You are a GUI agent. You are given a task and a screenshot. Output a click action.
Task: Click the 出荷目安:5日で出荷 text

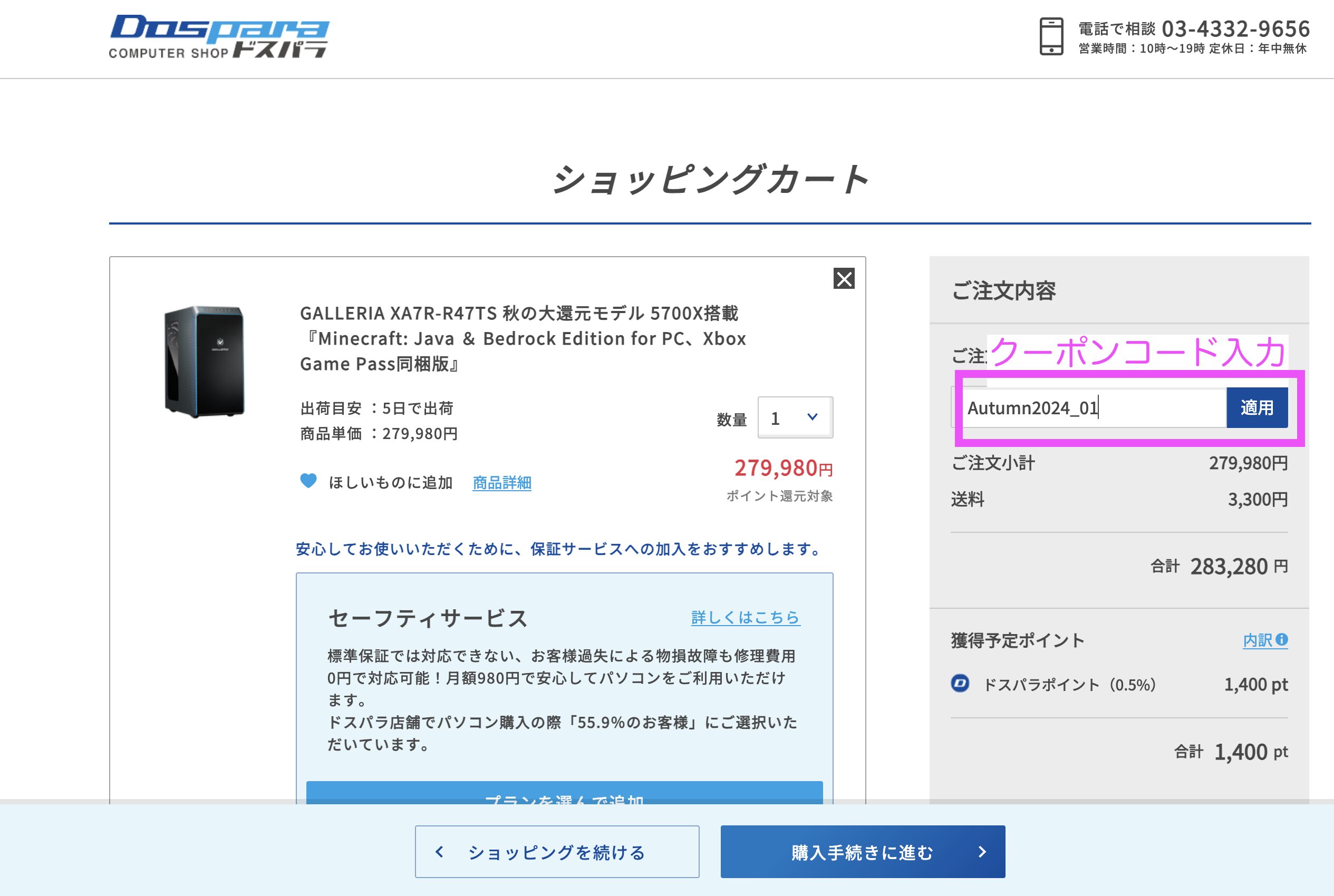point(377,408)
